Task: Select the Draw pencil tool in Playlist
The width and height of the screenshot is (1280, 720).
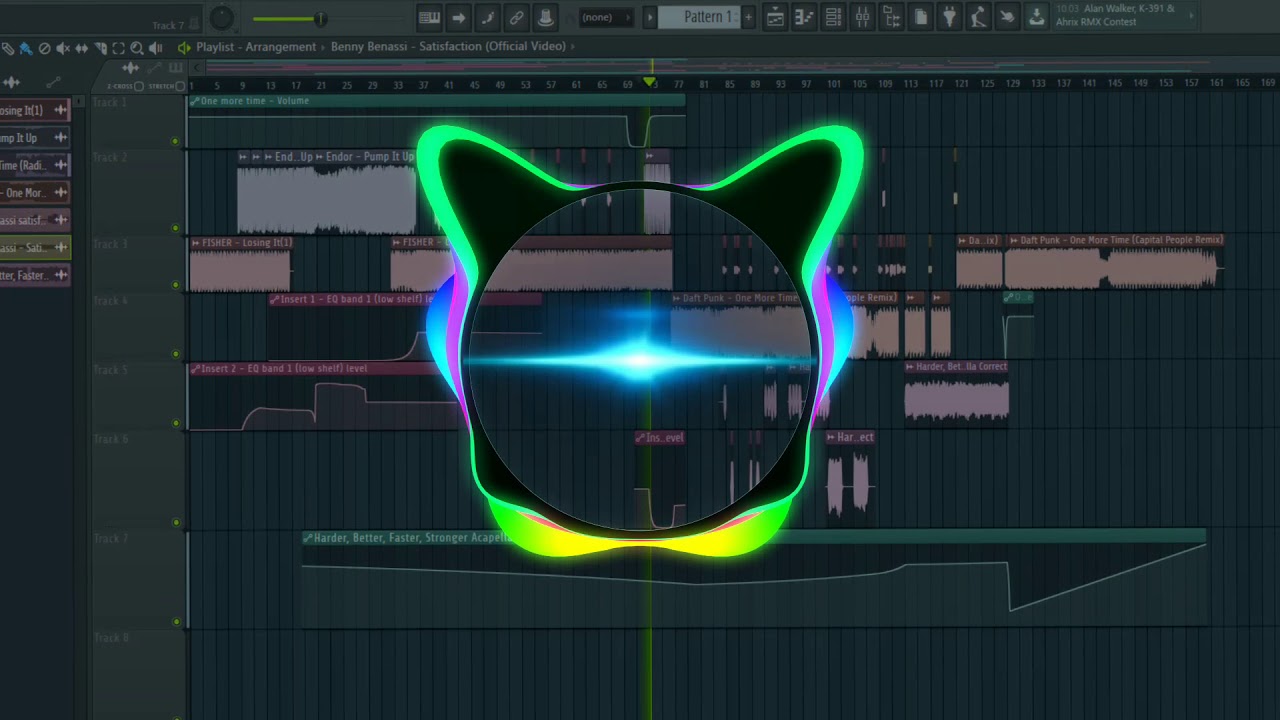Action: (x=7, y=48)
